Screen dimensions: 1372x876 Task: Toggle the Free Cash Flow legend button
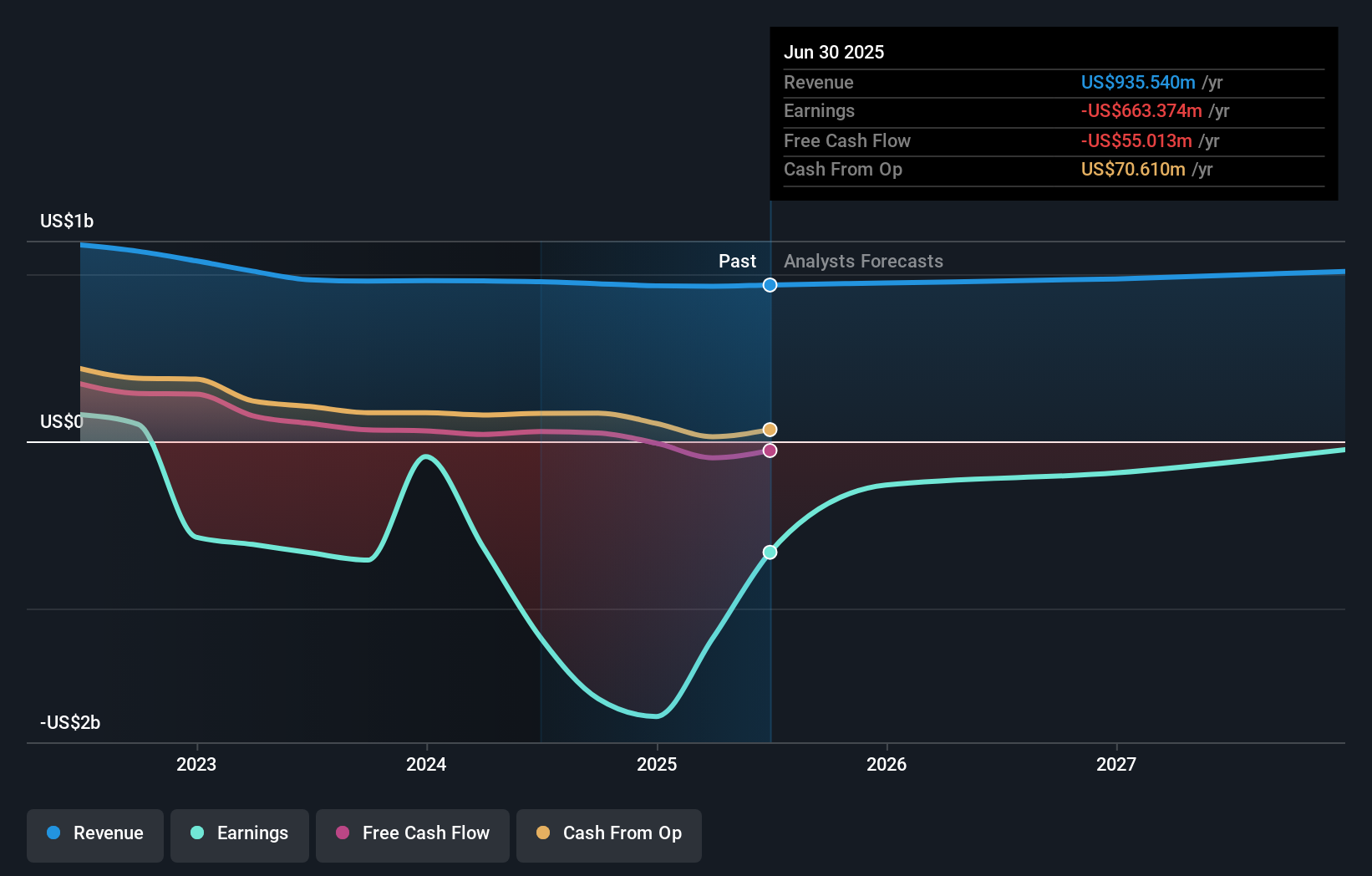413,835
